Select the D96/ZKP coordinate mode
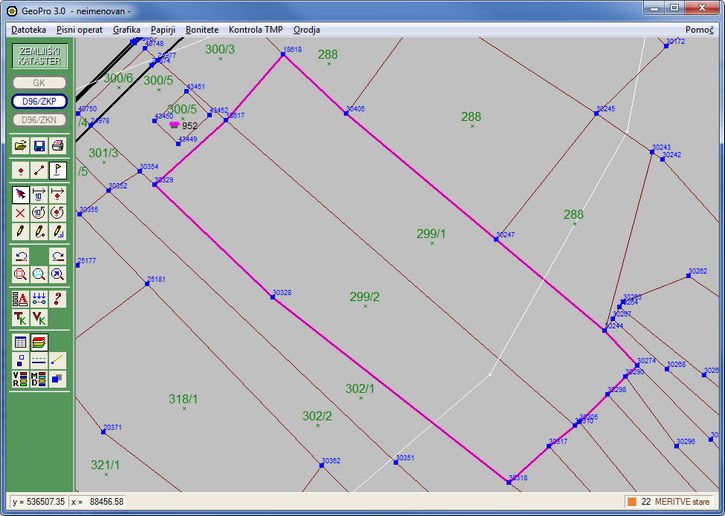The width and height of the screenshot is (725, 516). coord(39,101)
